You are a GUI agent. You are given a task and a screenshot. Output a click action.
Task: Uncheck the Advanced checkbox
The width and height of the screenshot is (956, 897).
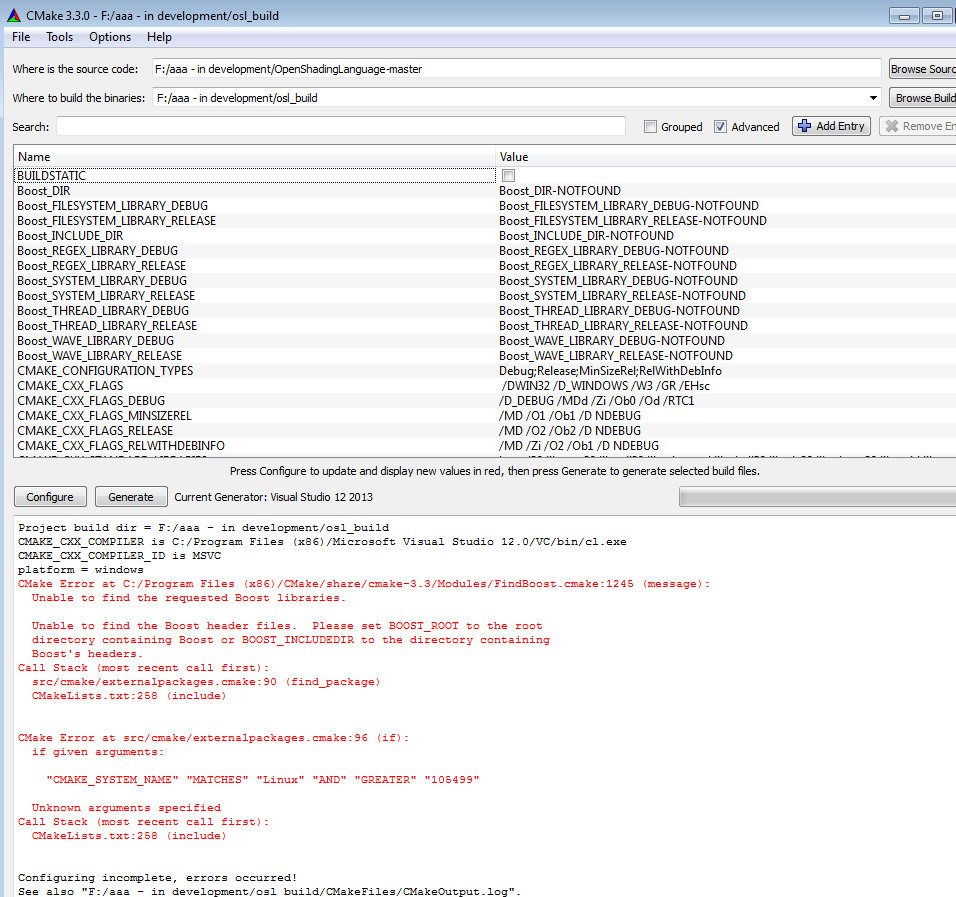pos(721,127)
